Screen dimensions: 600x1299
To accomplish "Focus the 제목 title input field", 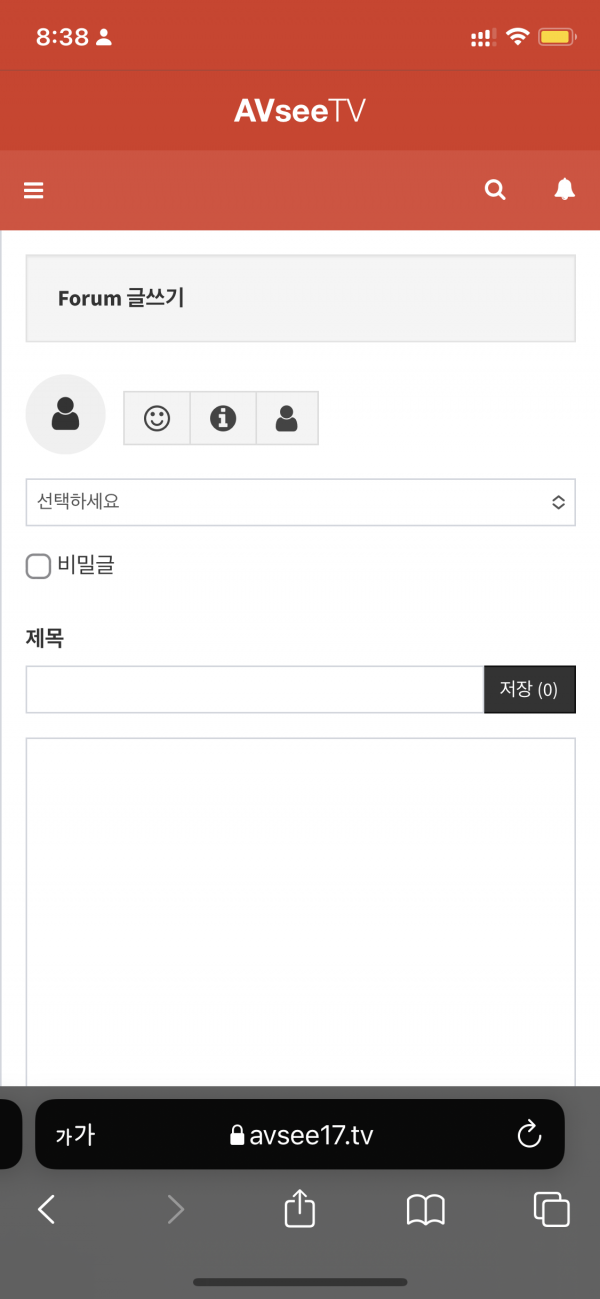I will (x=255, y=689).
